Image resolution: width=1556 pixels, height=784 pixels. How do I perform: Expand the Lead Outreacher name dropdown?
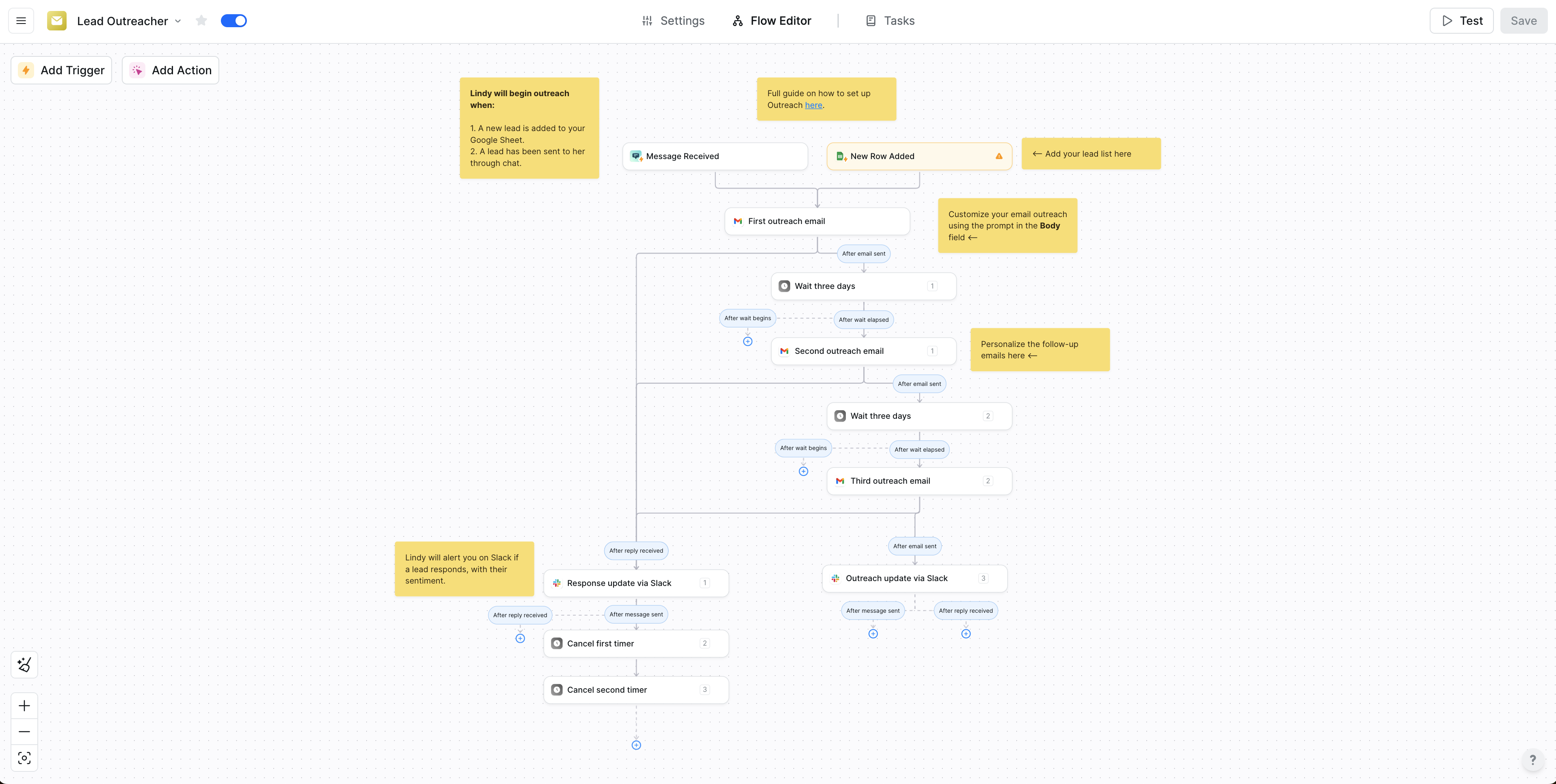pyautogui.click(x=178, y=21)
